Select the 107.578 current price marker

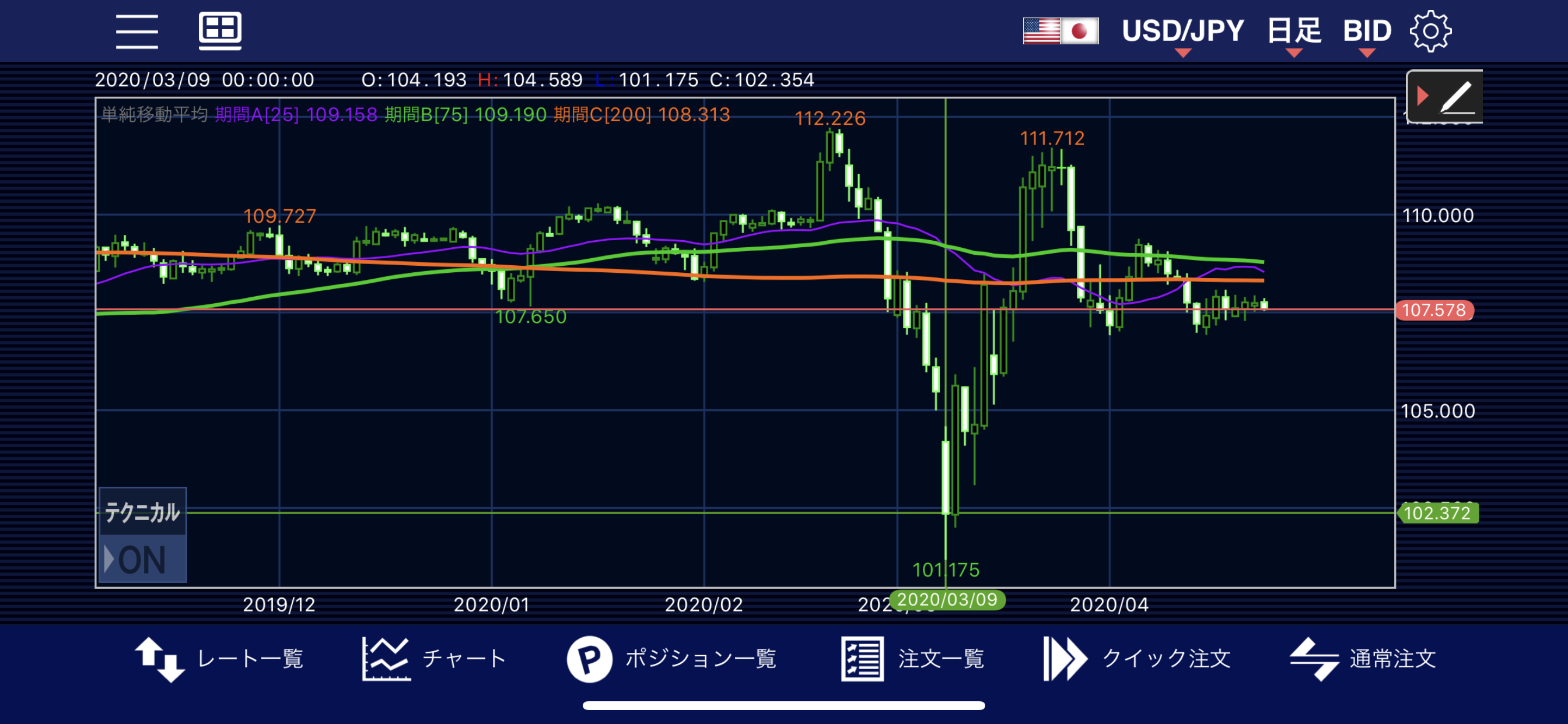click(1433, 310)
